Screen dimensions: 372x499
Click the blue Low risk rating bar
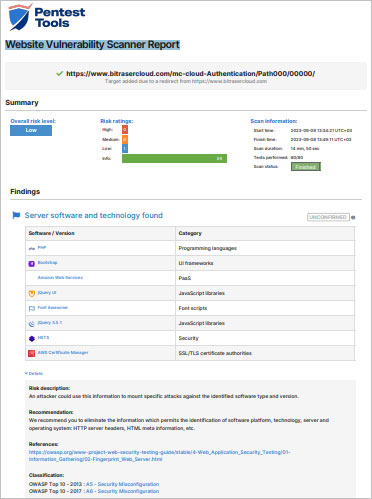point(125,148)
